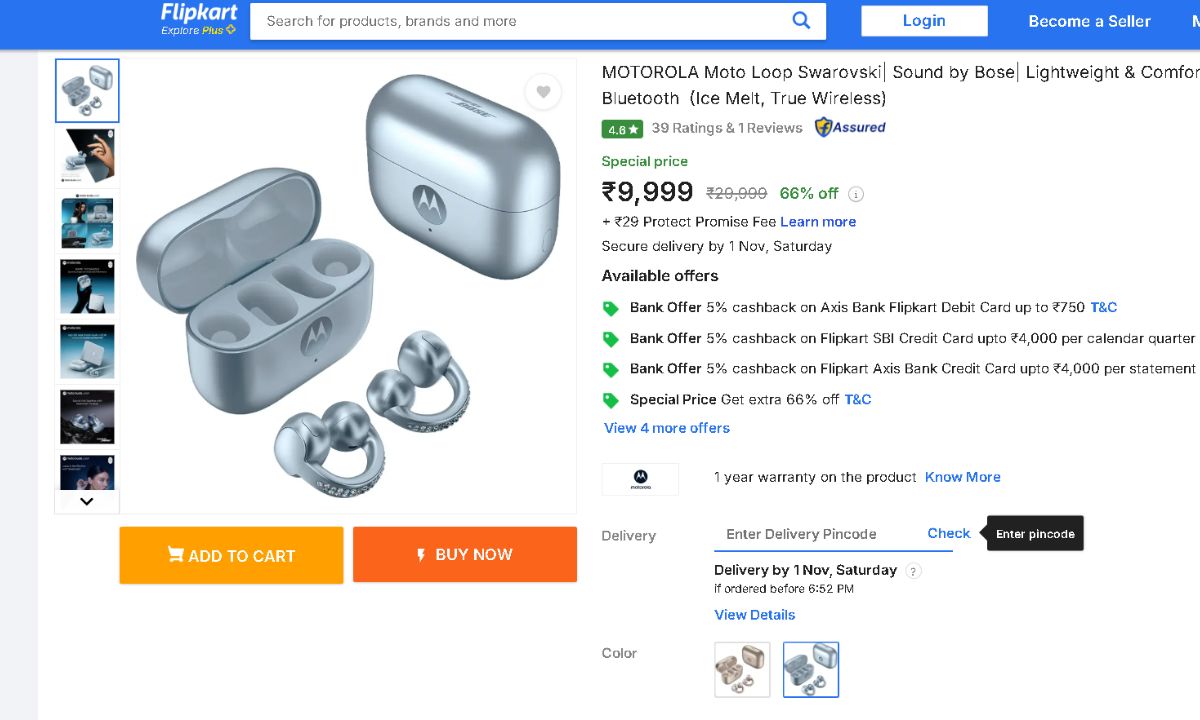Open the price info icon beside 66% off

tap(856, 194)
